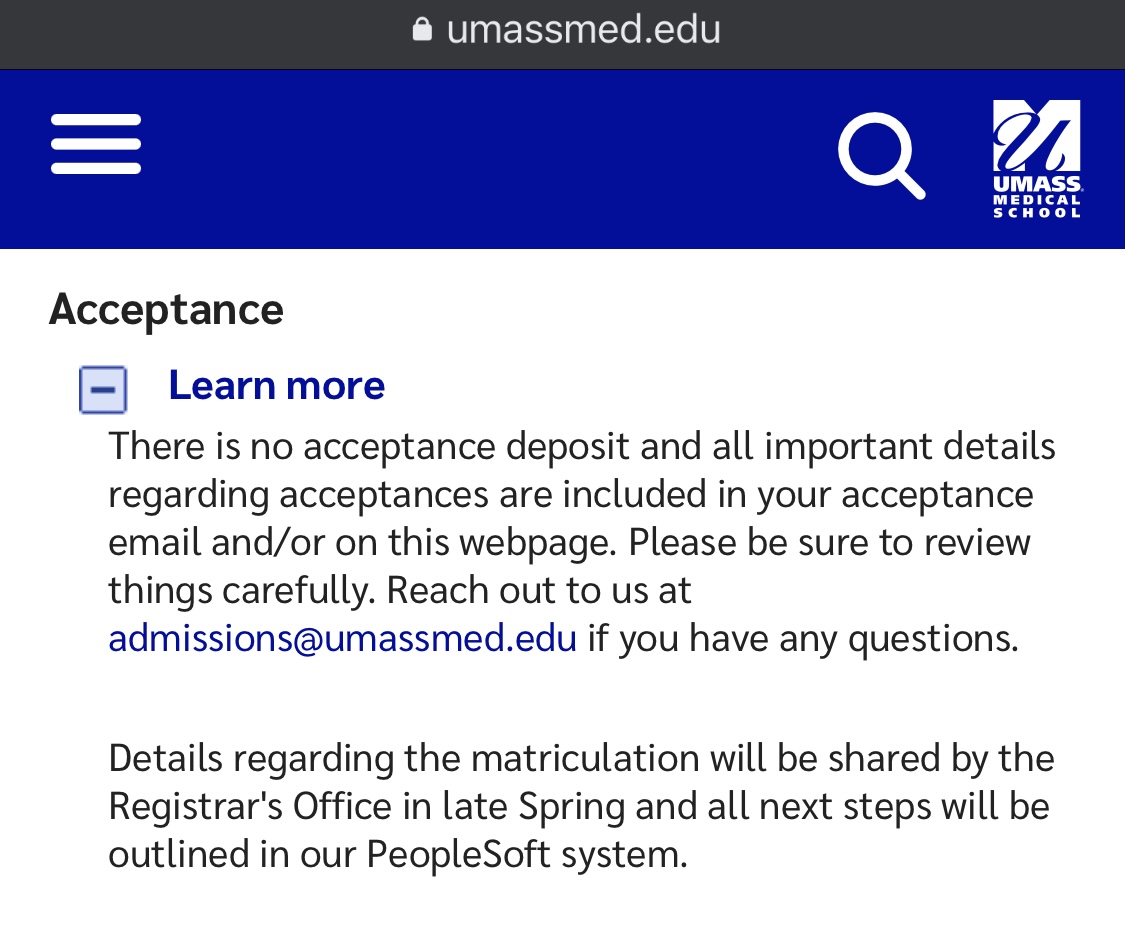This screenshot has height=951, width=1125.
Task: Email admissions@umassmed.edu via the link
Action: coord(342,638)
